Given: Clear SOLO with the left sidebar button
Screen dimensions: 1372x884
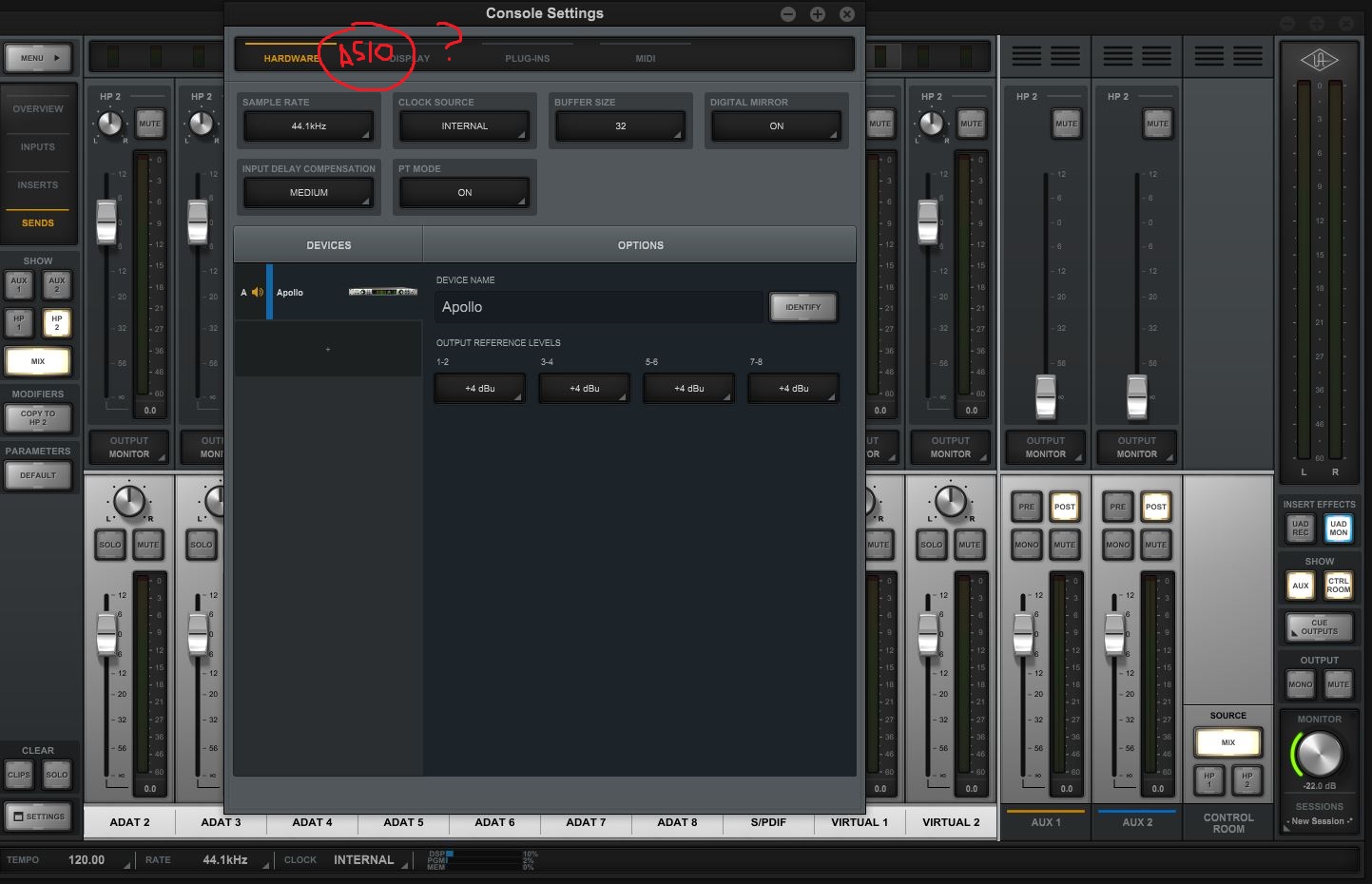Looking at the screenshot, I should click(x=57, y=775).
